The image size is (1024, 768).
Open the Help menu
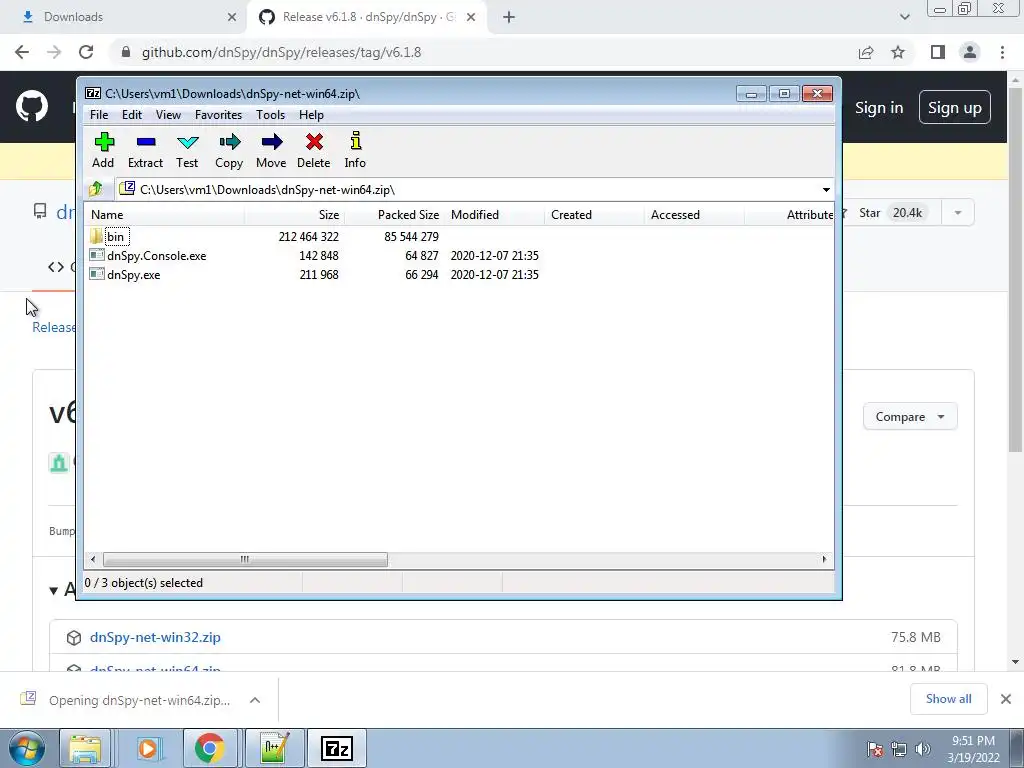312,114
